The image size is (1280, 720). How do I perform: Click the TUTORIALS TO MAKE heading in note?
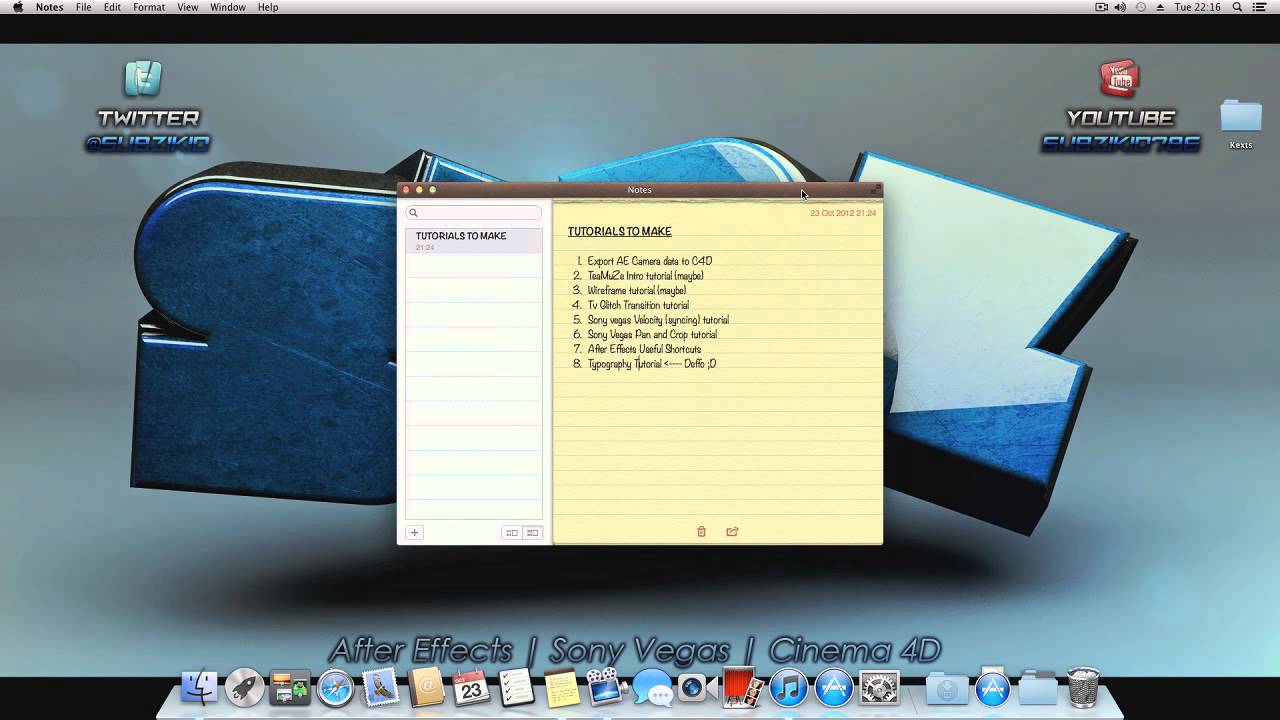(620, 231)
